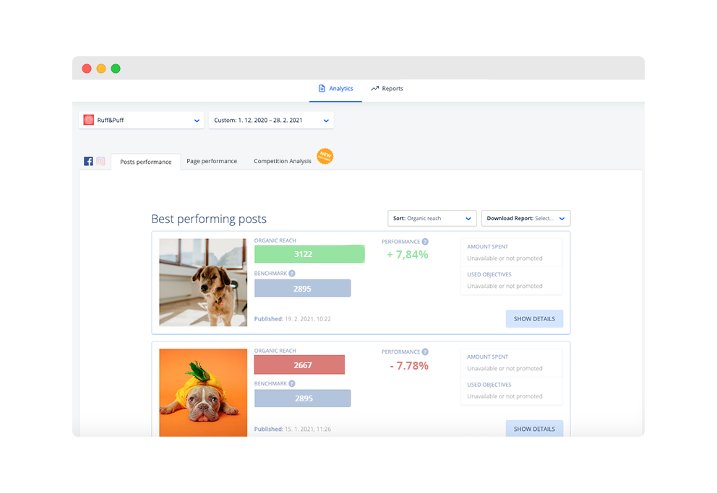Click Published: 19. 2. 2021, 10:22 text
Screen dimensions: 717x493
[x=293, y=319]
